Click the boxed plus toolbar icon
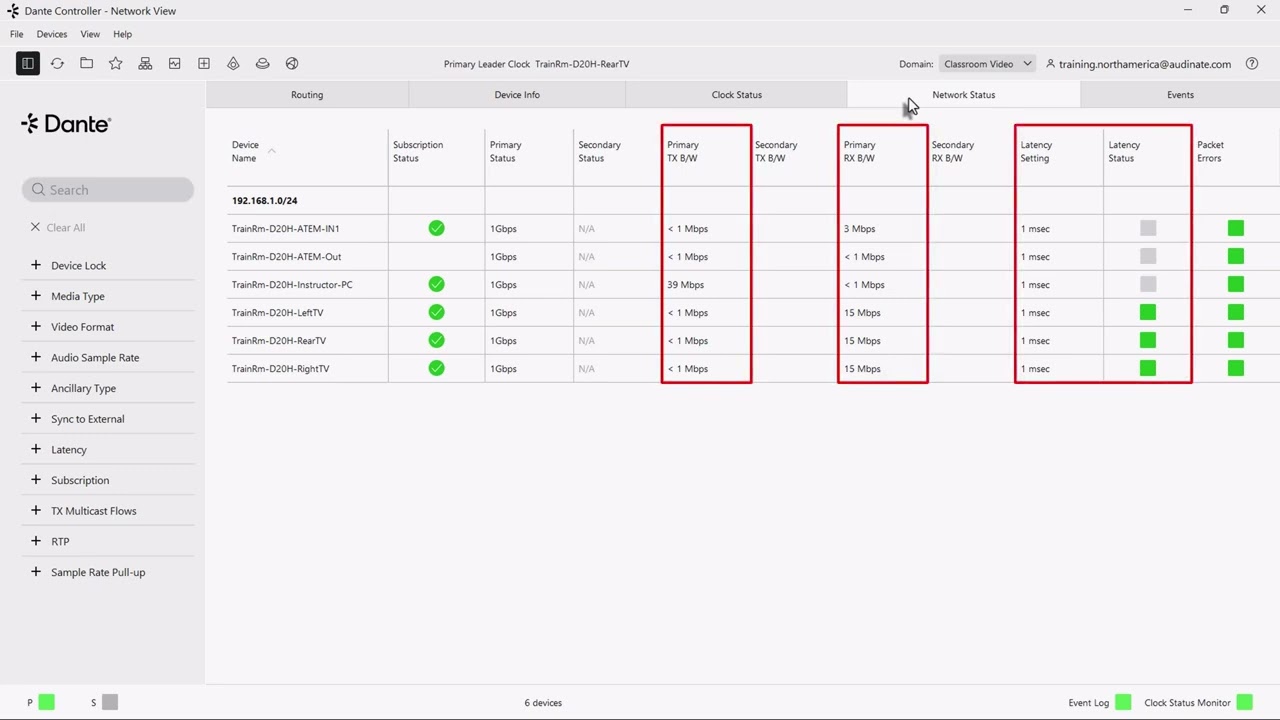1280x720 pixels. (204, 64)
